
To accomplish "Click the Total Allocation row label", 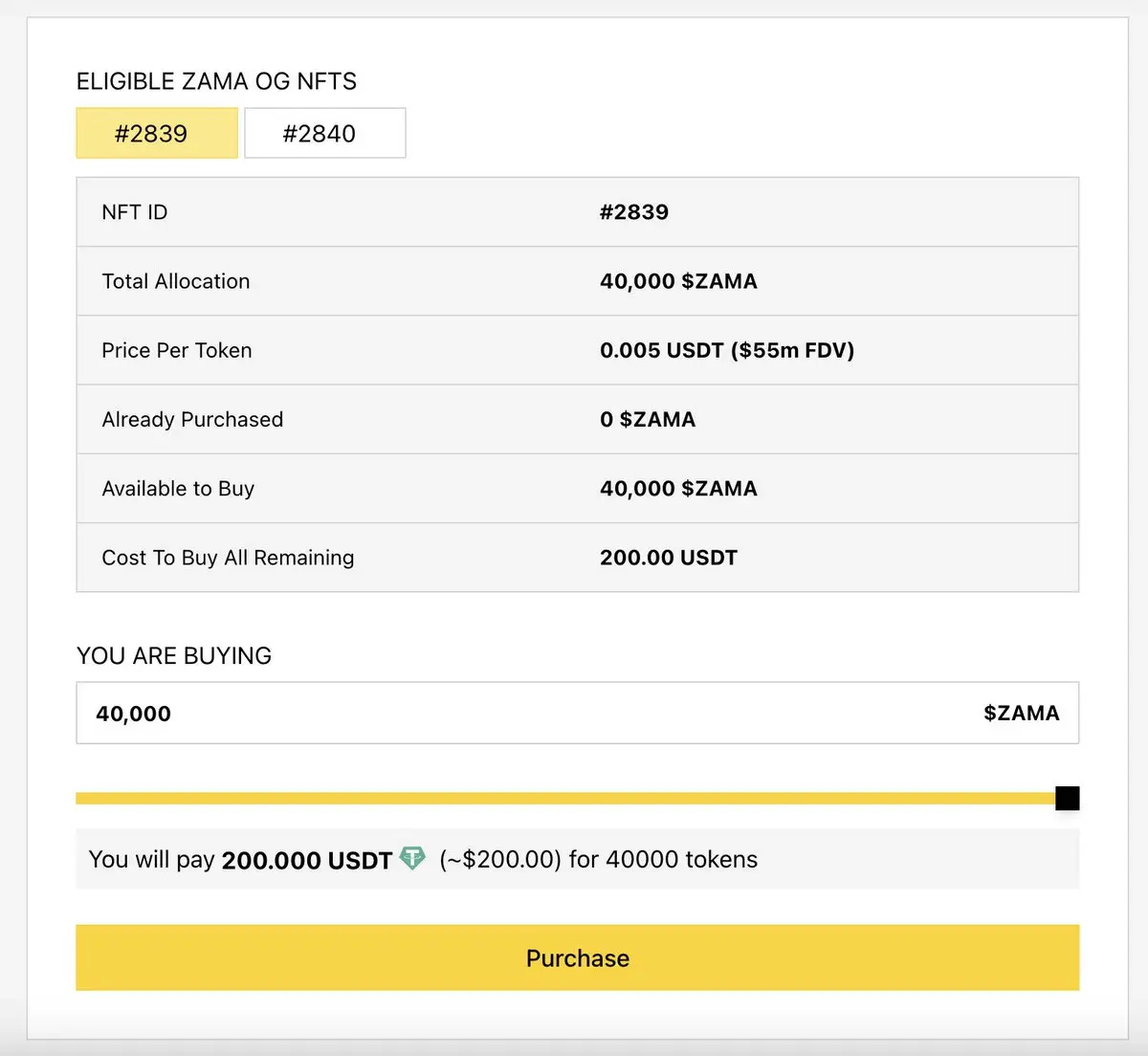I will [x=176, y=281].
